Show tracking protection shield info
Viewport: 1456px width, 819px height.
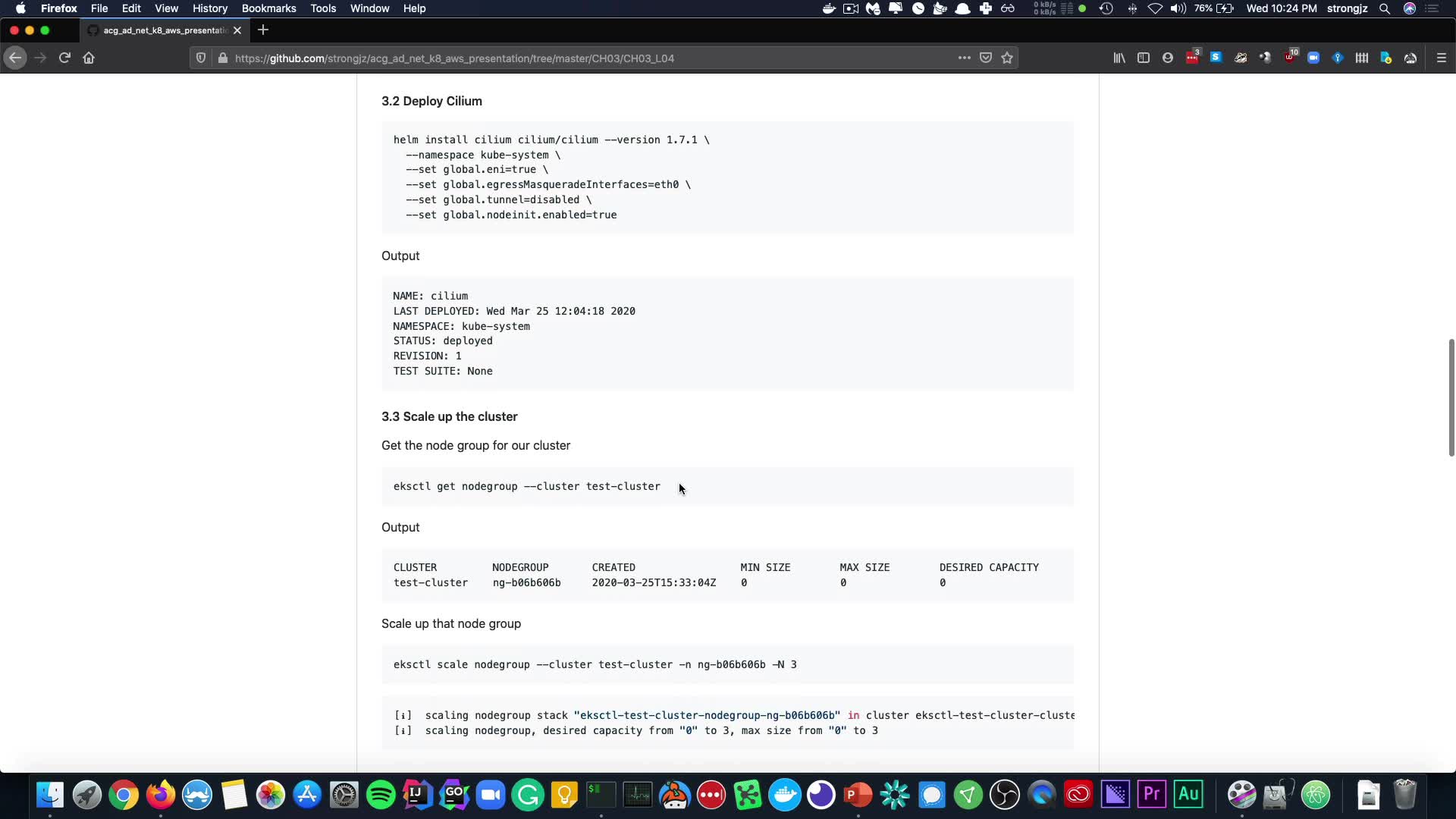[201, 58]
